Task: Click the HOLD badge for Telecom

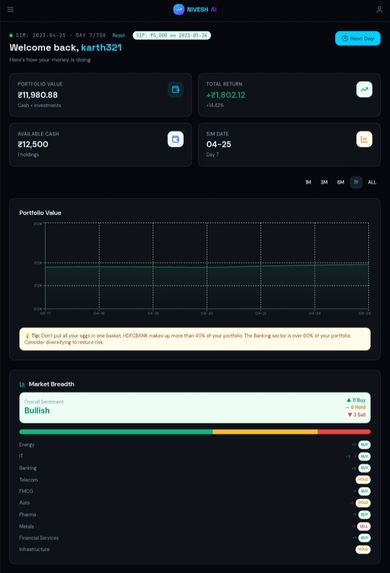Action: coord(363,479)
